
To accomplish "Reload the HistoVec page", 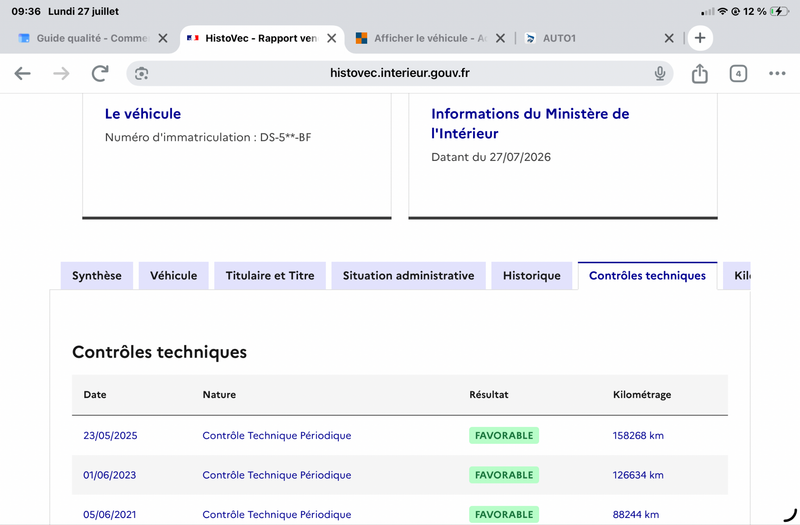I will (x=100, y=73).
